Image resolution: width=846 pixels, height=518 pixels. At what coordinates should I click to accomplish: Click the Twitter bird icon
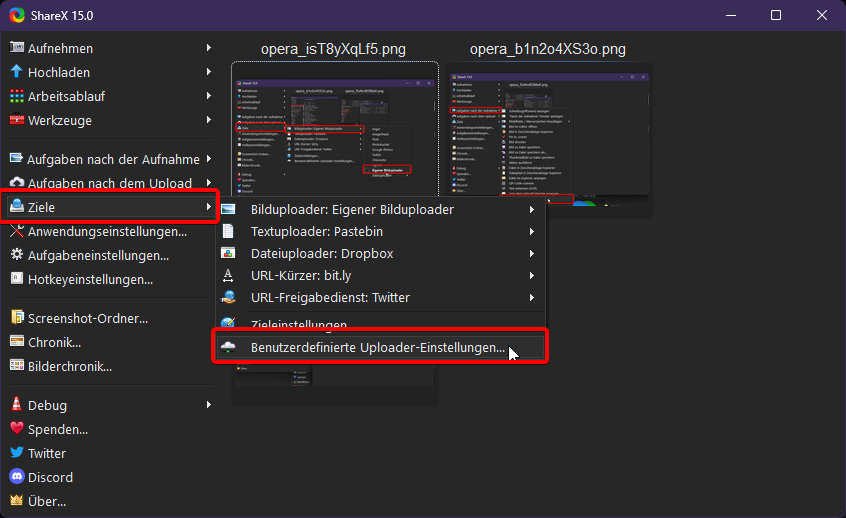[x=16, y=453]
